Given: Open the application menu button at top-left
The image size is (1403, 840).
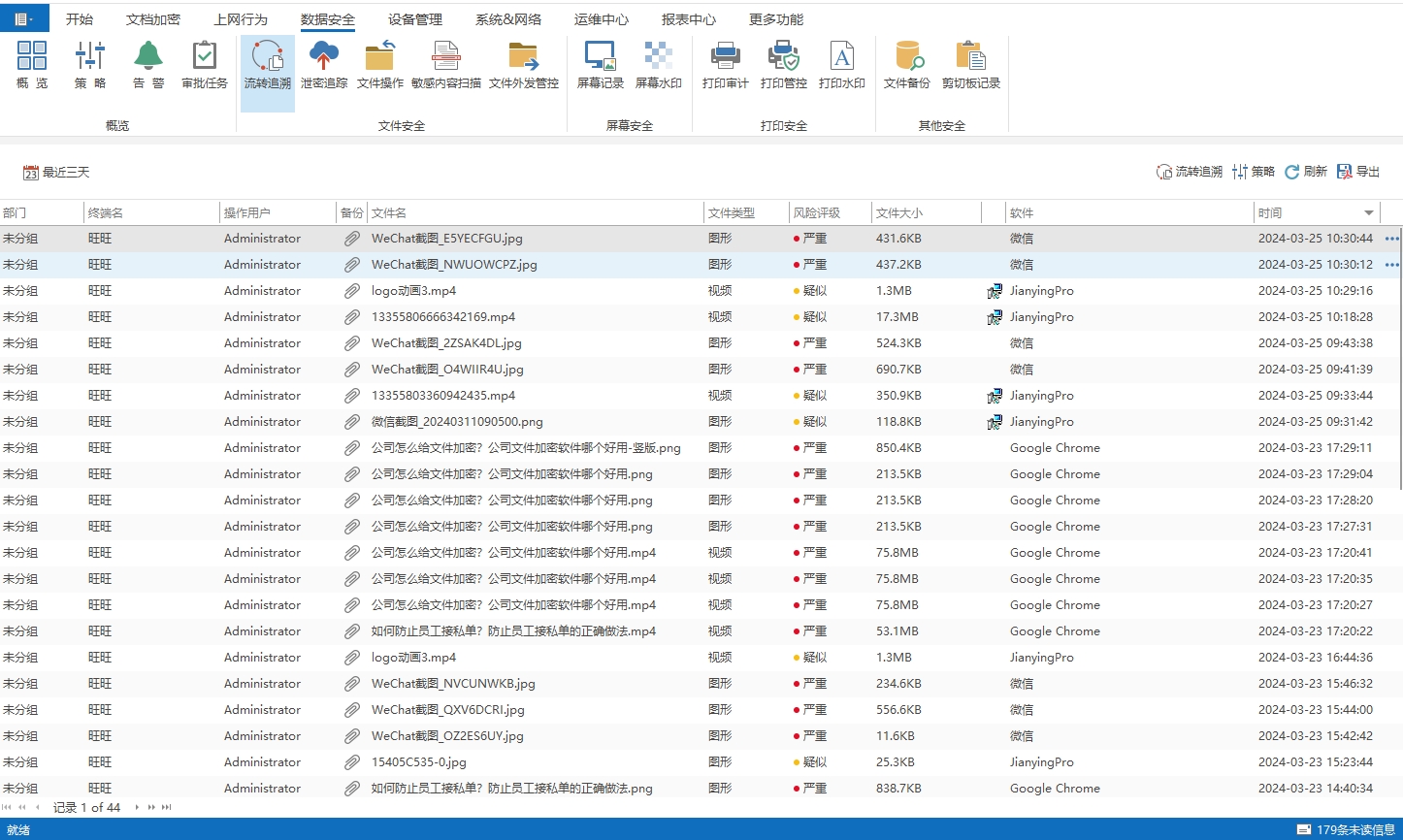Looking at the screenshot, I should [x=23, y=18].
